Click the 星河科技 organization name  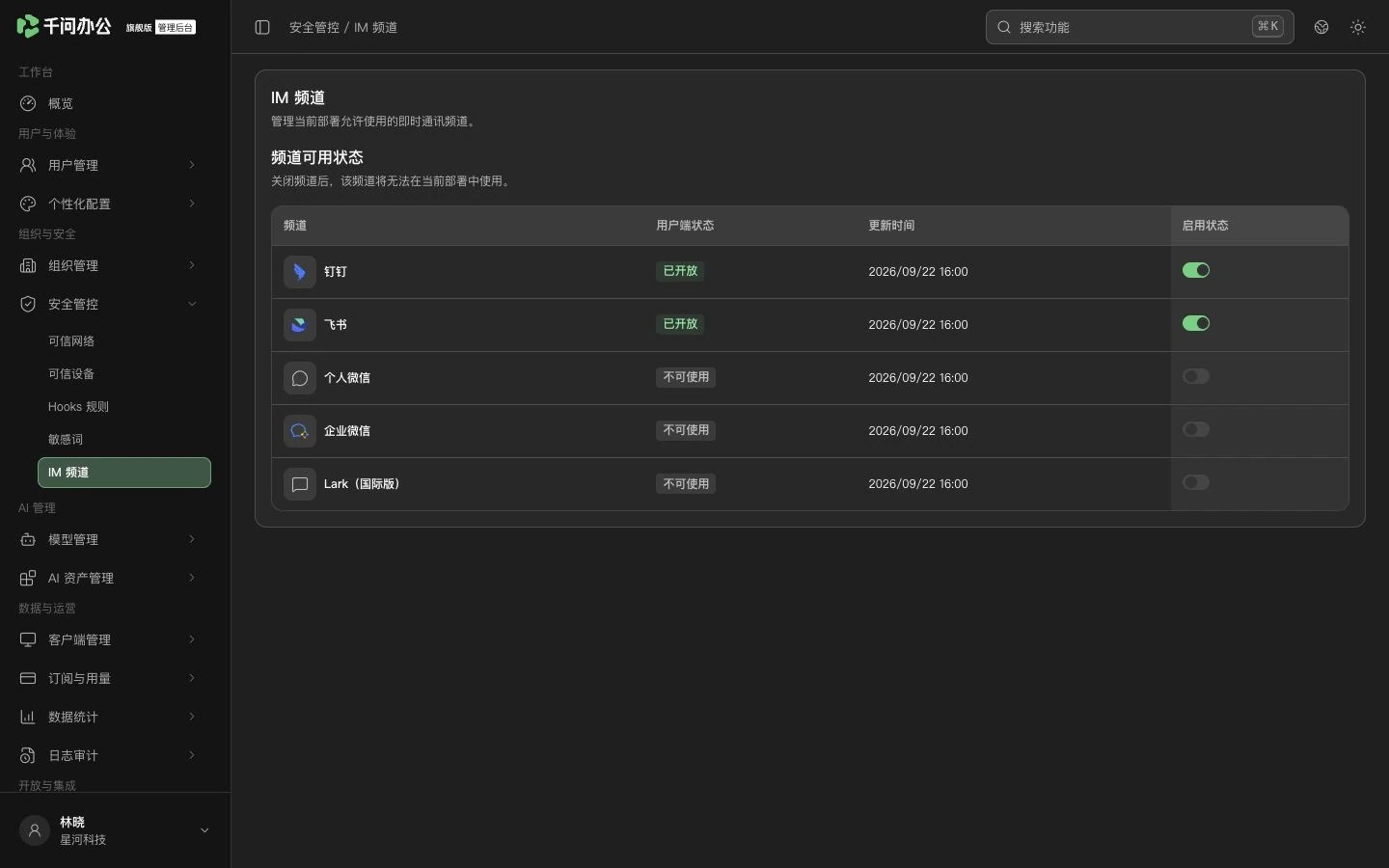click(x=83, y=840)
